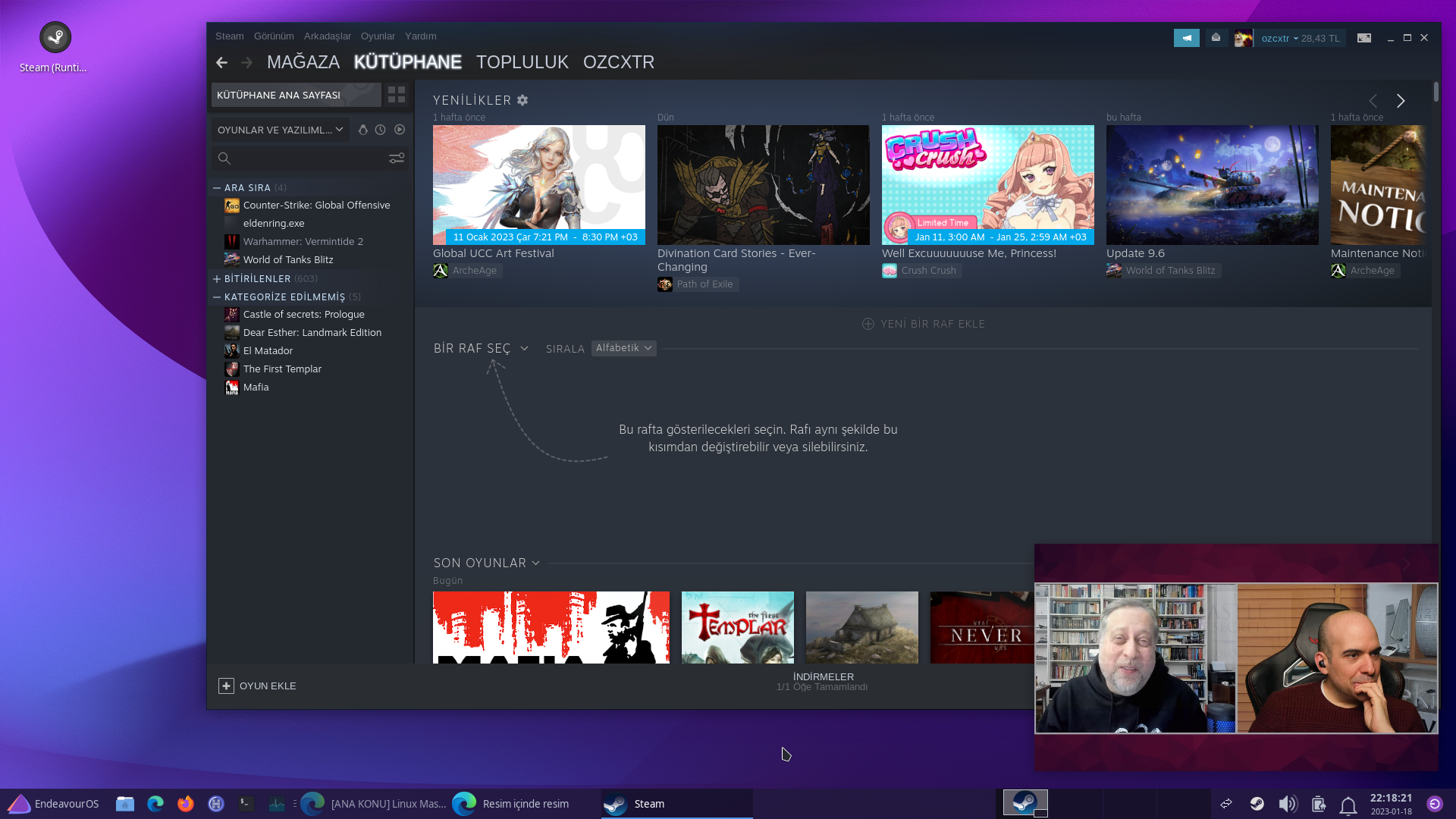Go to the MAĞAZA tab
1456x819 pixels.
pos(303,62)
